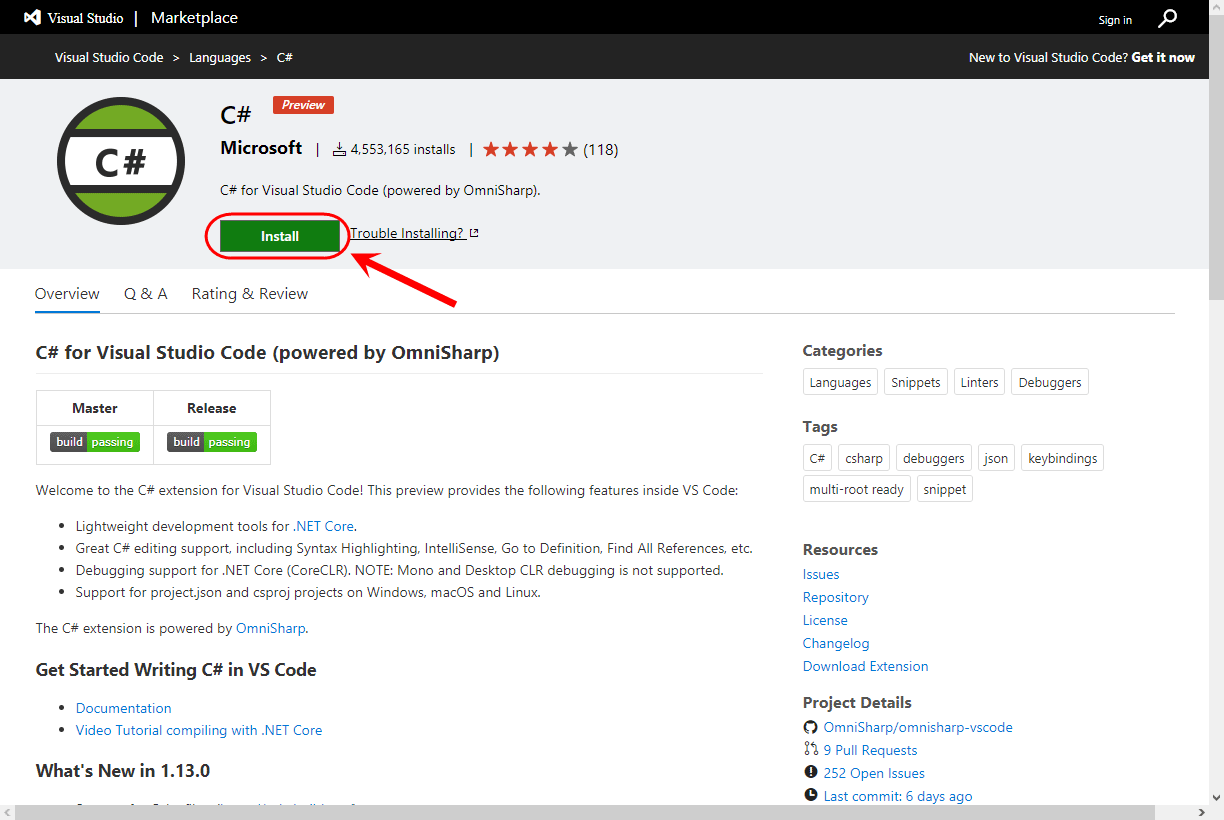1224x820 pixels.
Task: Click the last commit clock icon
Action: pos(810,795)
